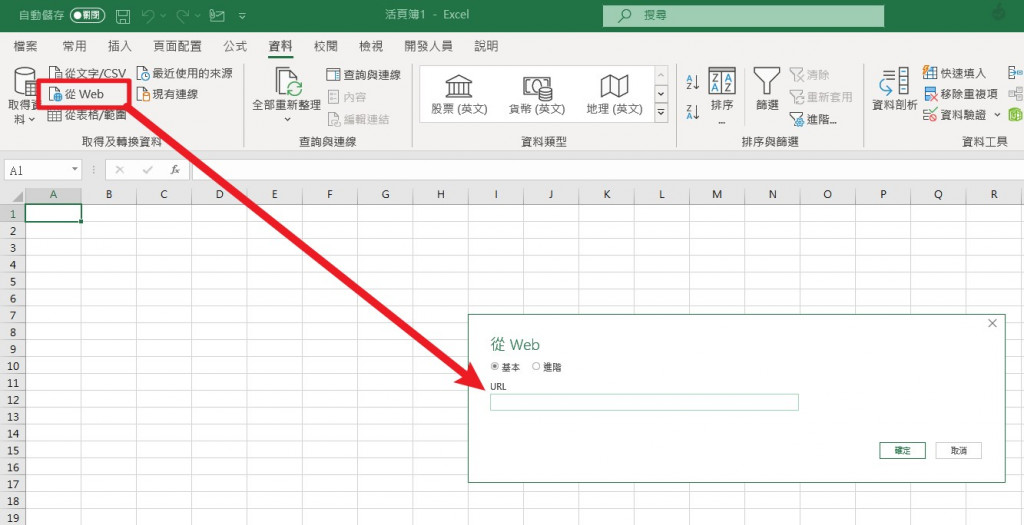Viewport: 1024px width, 525px height.
Task: Click the Save floppy disk icon
Action: (123, 15)
